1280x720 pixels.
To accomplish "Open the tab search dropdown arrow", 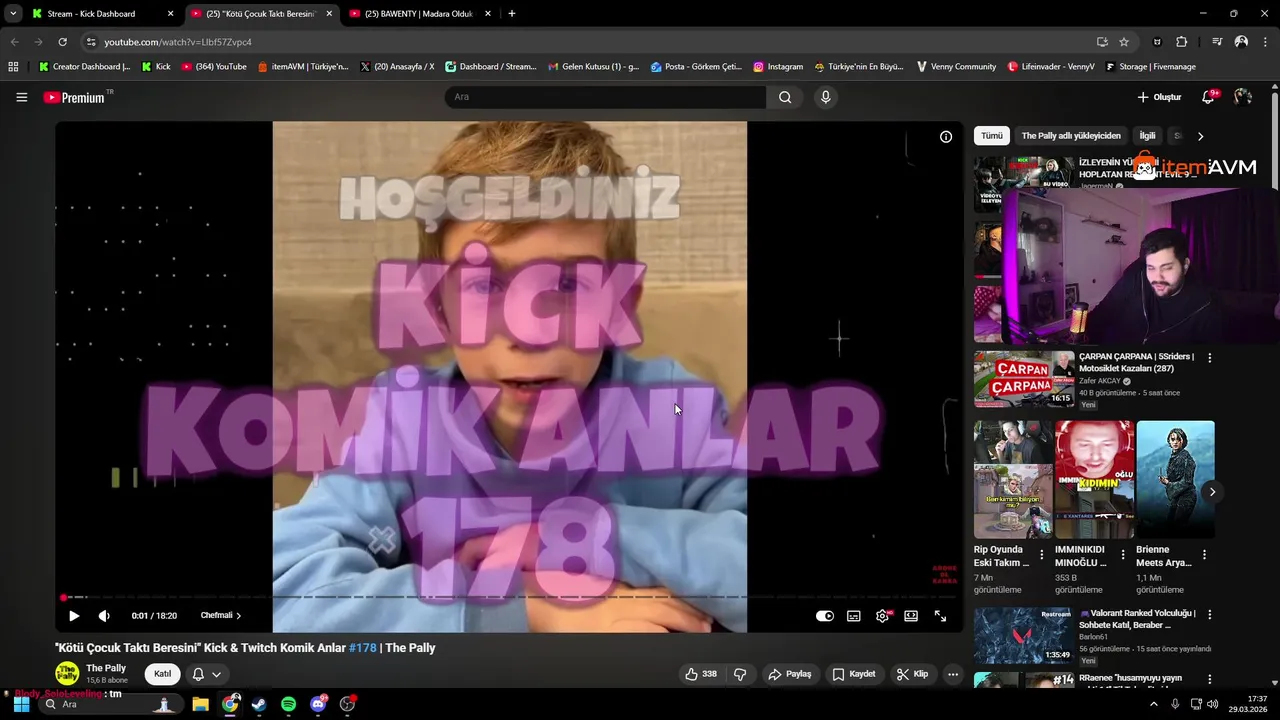I will 12,14.
